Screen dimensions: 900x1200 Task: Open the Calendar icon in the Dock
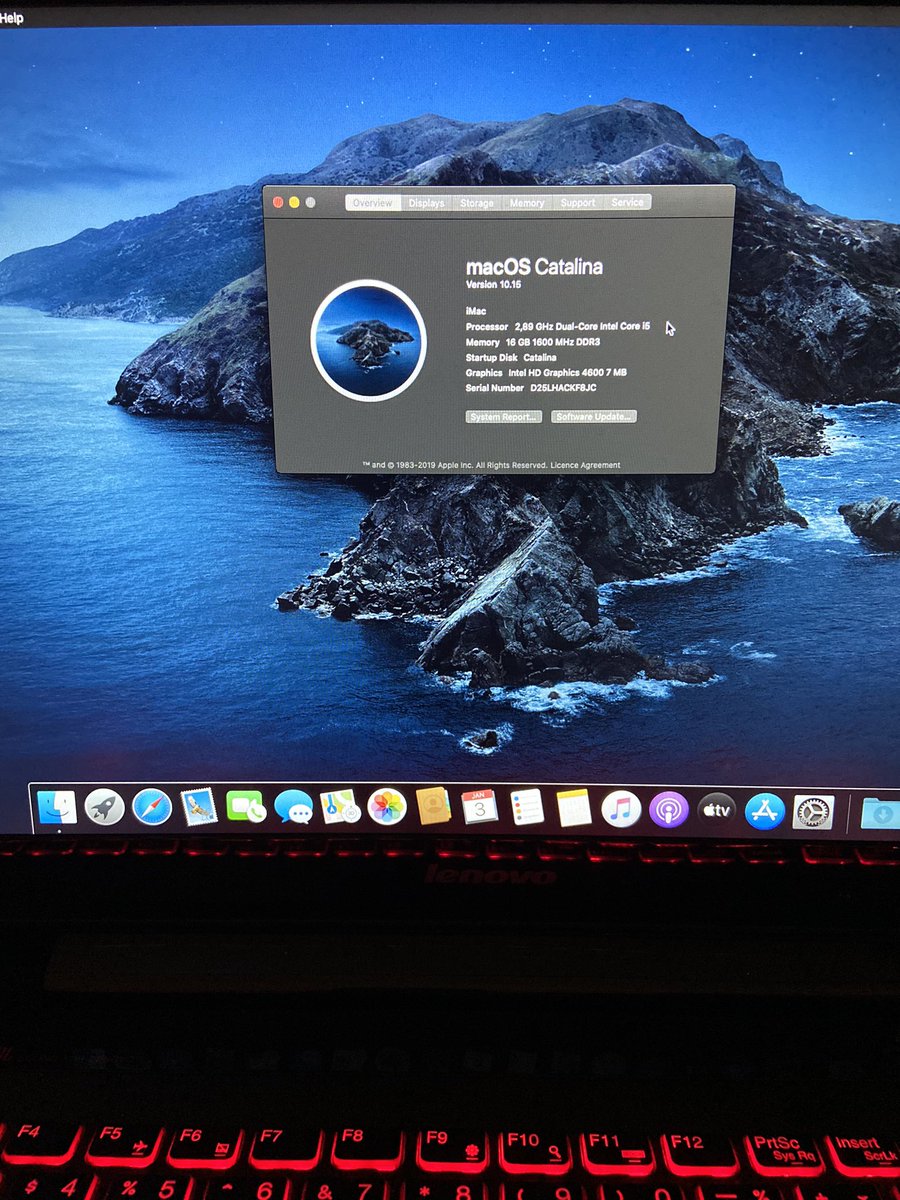[x=480, y=806]
